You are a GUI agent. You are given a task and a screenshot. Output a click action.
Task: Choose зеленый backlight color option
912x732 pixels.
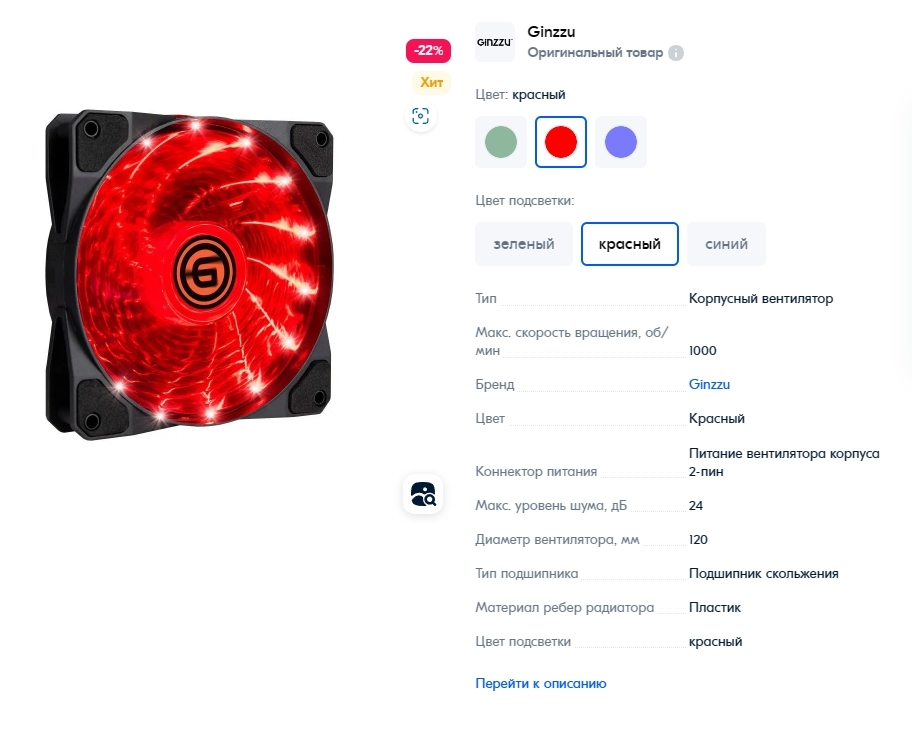(524, 244)
